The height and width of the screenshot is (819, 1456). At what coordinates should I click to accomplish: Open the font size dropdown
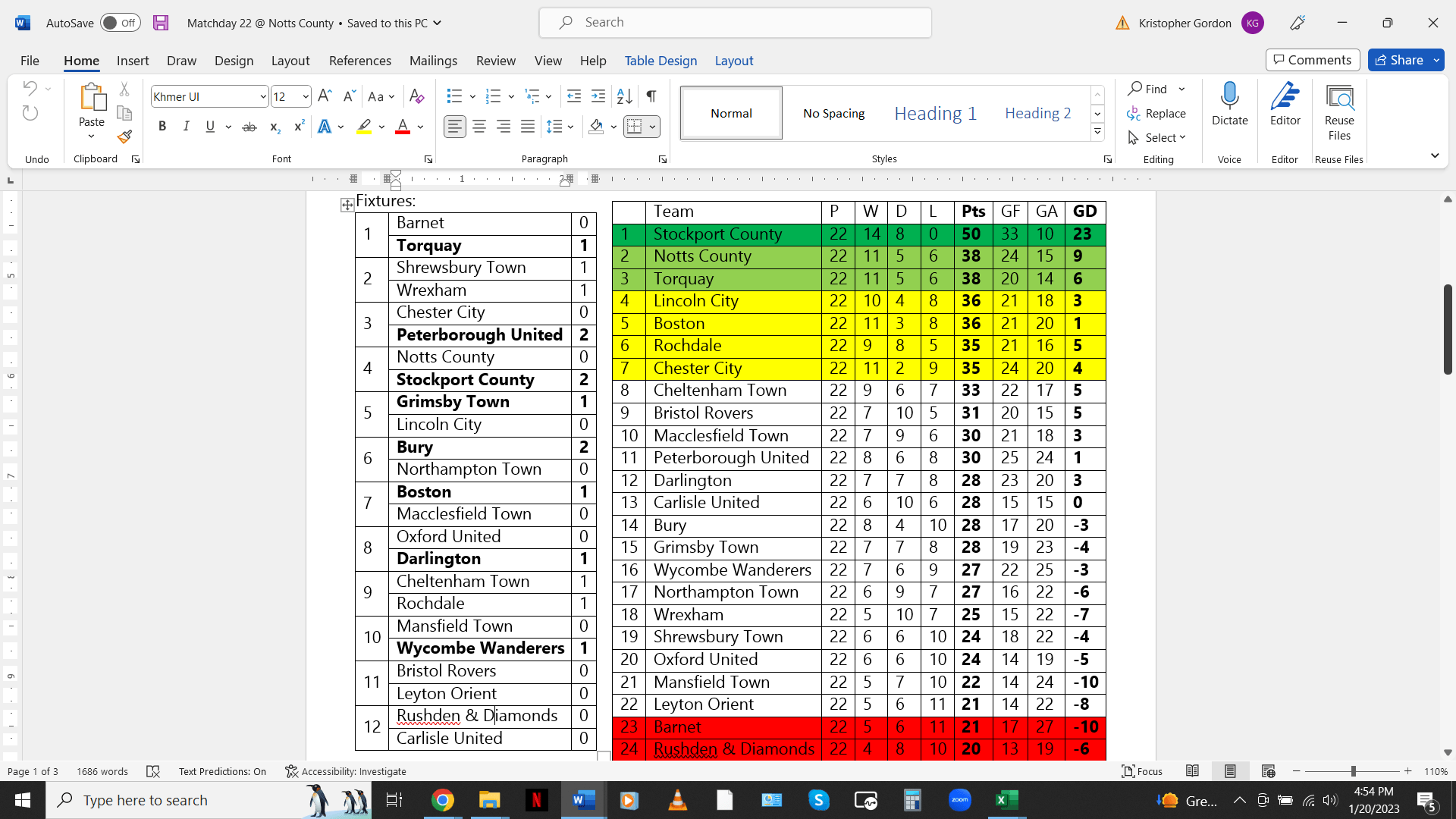pos(305,96)
